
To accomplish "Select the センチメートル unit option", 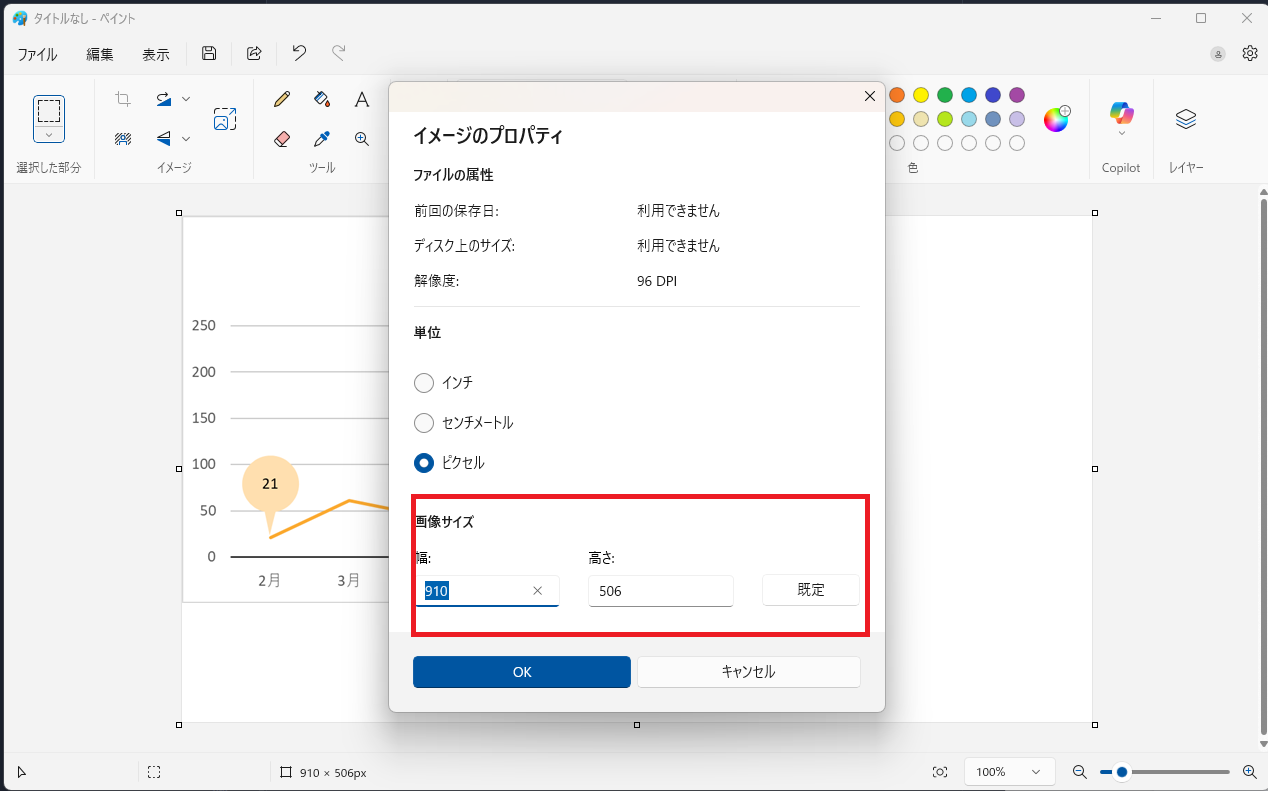I will point(424,423).
